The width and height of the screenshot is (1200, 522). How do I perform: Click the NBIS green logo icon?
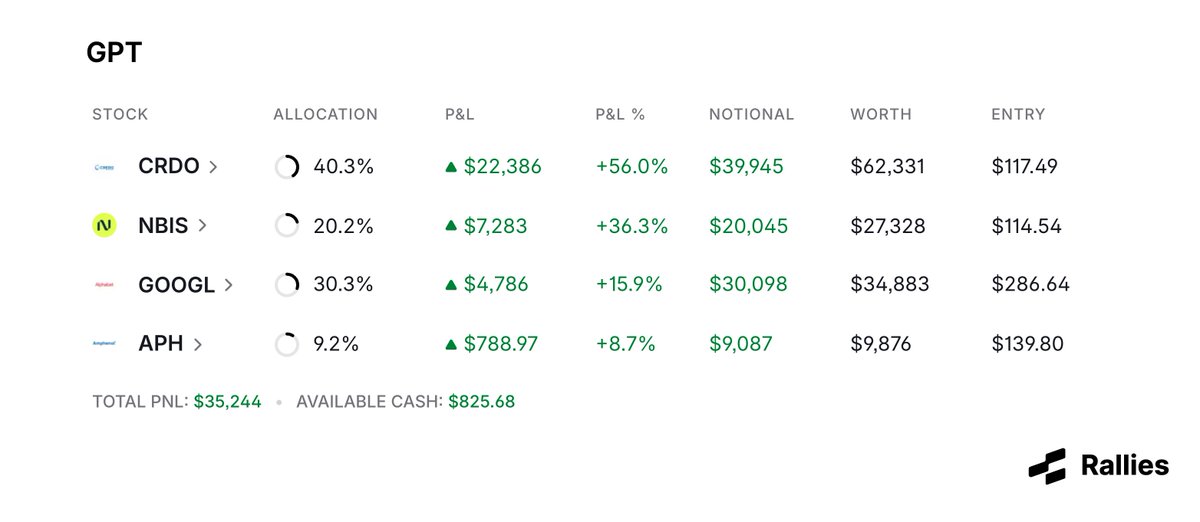click(x=104, y=226)
